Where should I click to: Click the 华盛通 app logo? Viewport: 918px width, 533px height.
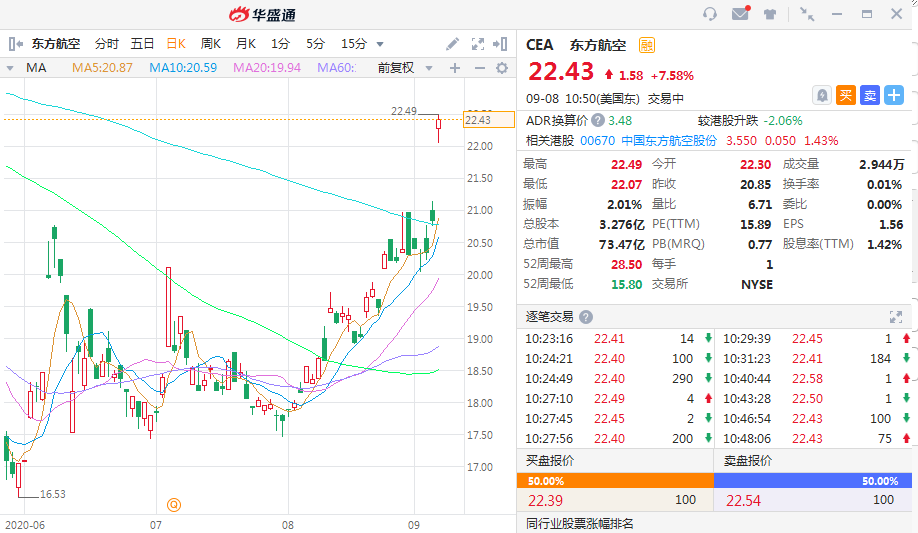pos(262,15)
